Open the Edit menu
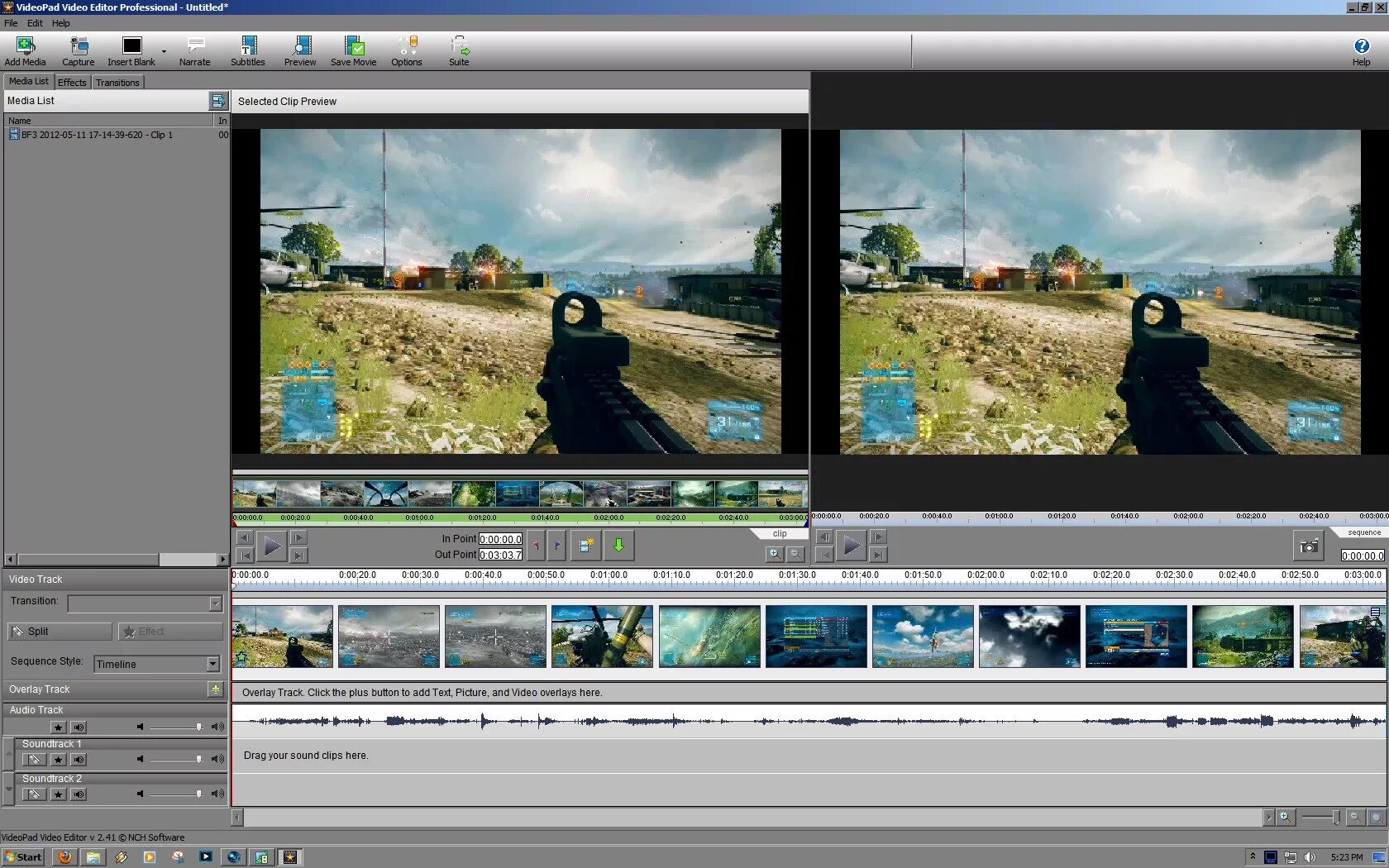1389x868 pixels. tap(35, 23)
